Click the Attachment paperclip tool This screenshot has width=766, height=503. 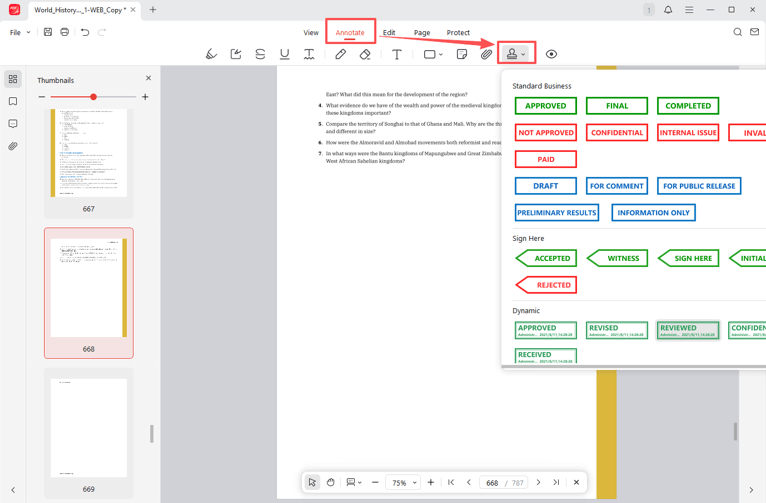point(486,54)
